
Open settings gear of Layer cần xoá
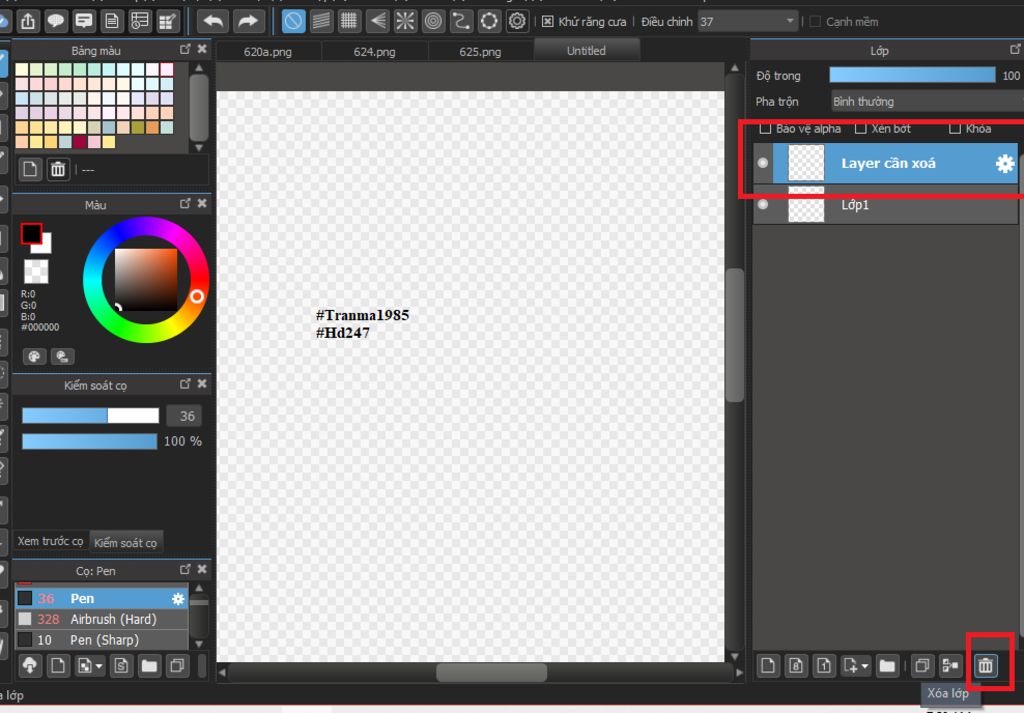click(x=1004, y=163)
